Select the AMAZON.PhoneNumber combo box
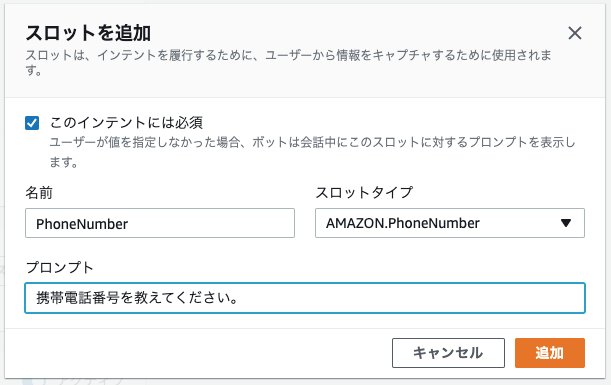 (x=450, y=223)
